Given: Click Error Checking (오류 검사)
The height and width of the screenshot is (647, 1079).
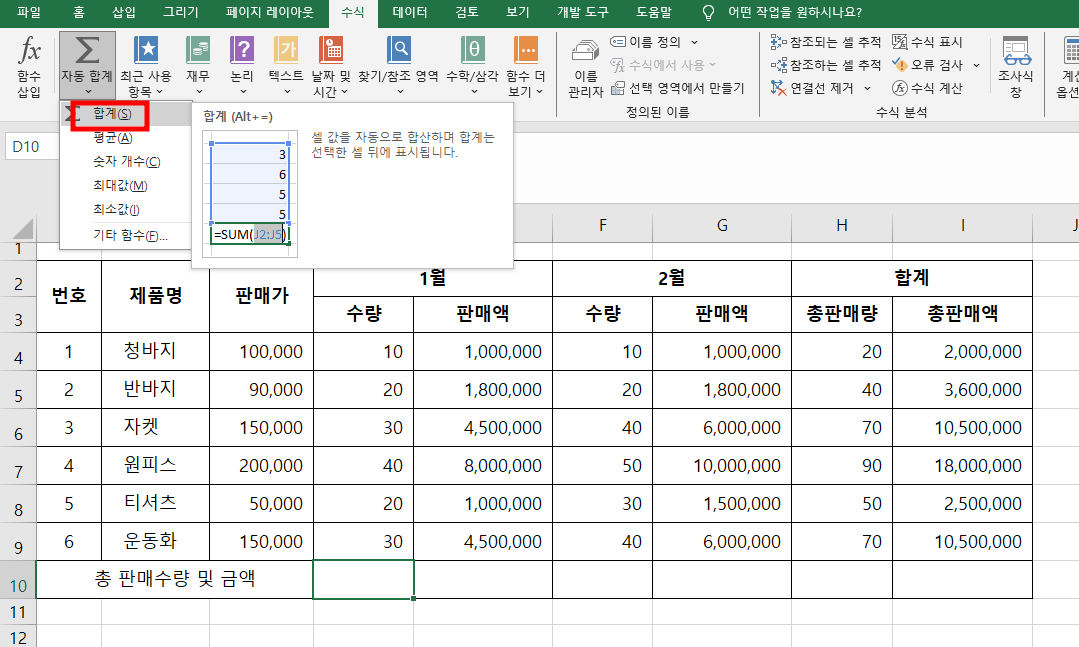Looking at the screenshot, I should 928,65.
